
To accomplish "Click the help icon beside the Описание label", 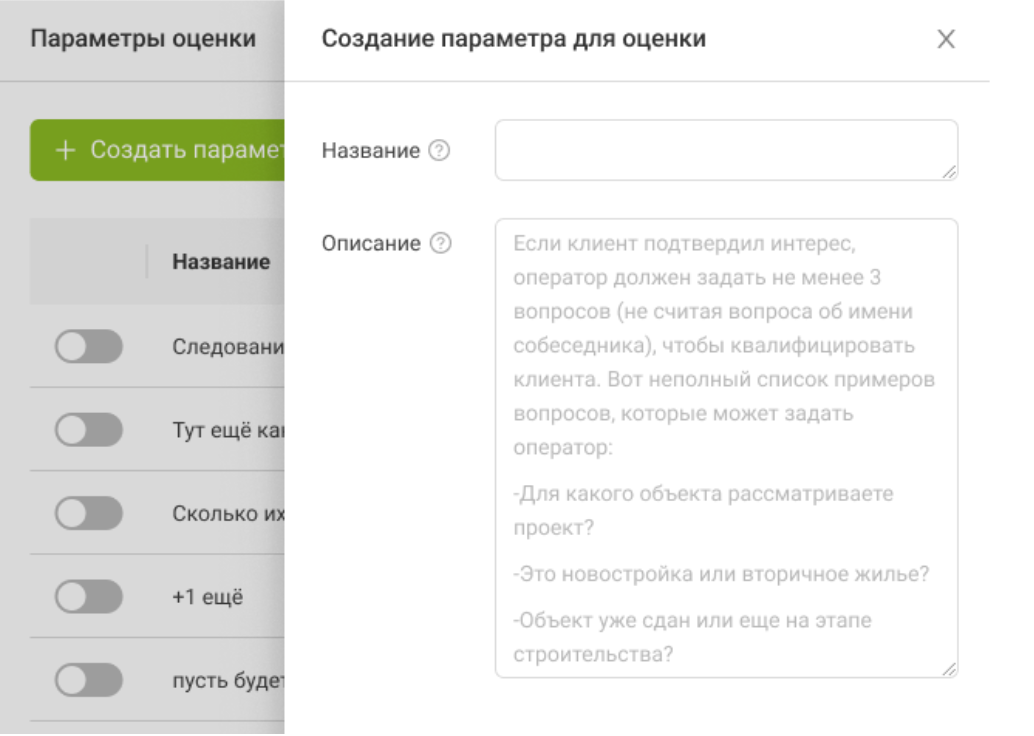I will 441,244.
